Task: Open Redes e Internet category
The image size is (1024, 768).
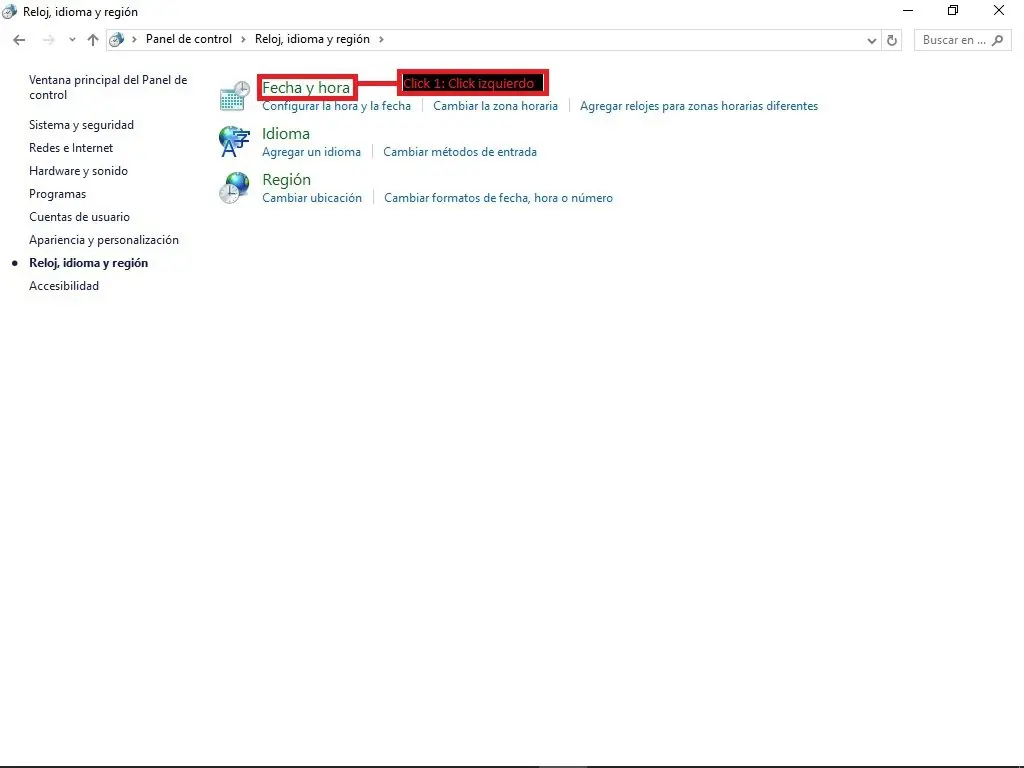Action: (x=71, y=148)
